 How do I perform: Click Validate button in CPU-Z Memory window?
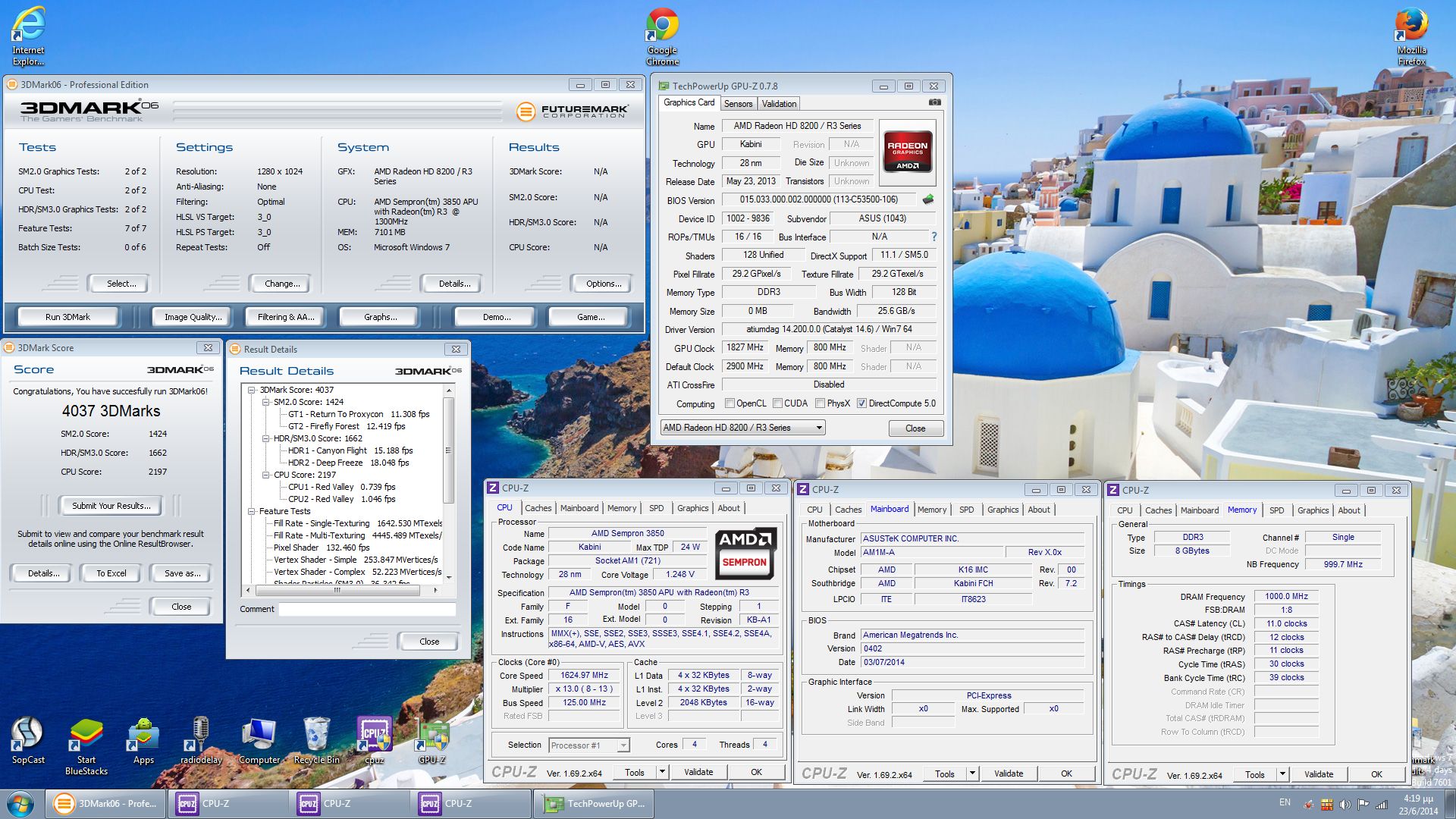[x=1318, y=774]
